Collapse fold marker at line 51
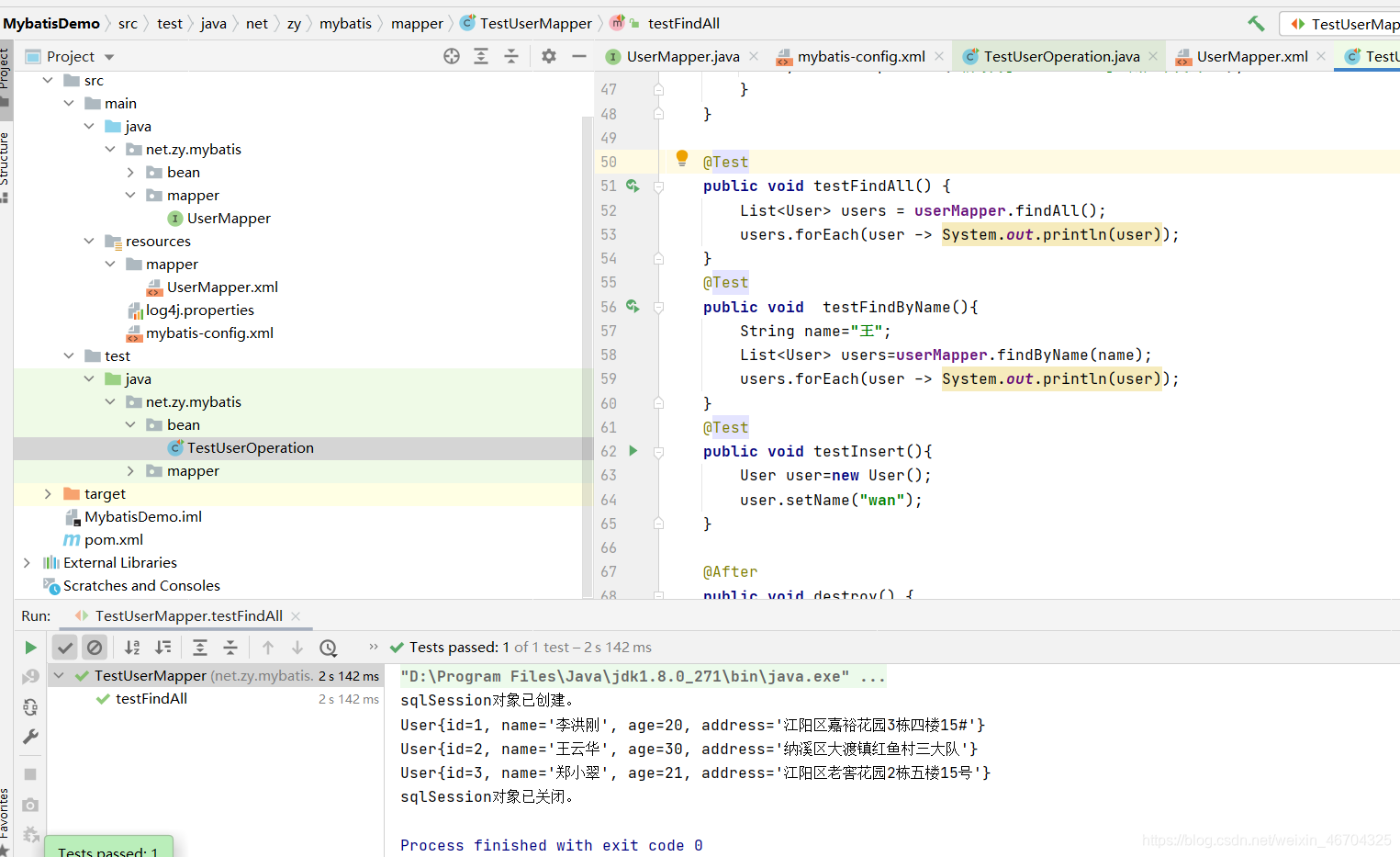Image resolution: width=1400 pixels, height=857 pixels. pos(658,186)
